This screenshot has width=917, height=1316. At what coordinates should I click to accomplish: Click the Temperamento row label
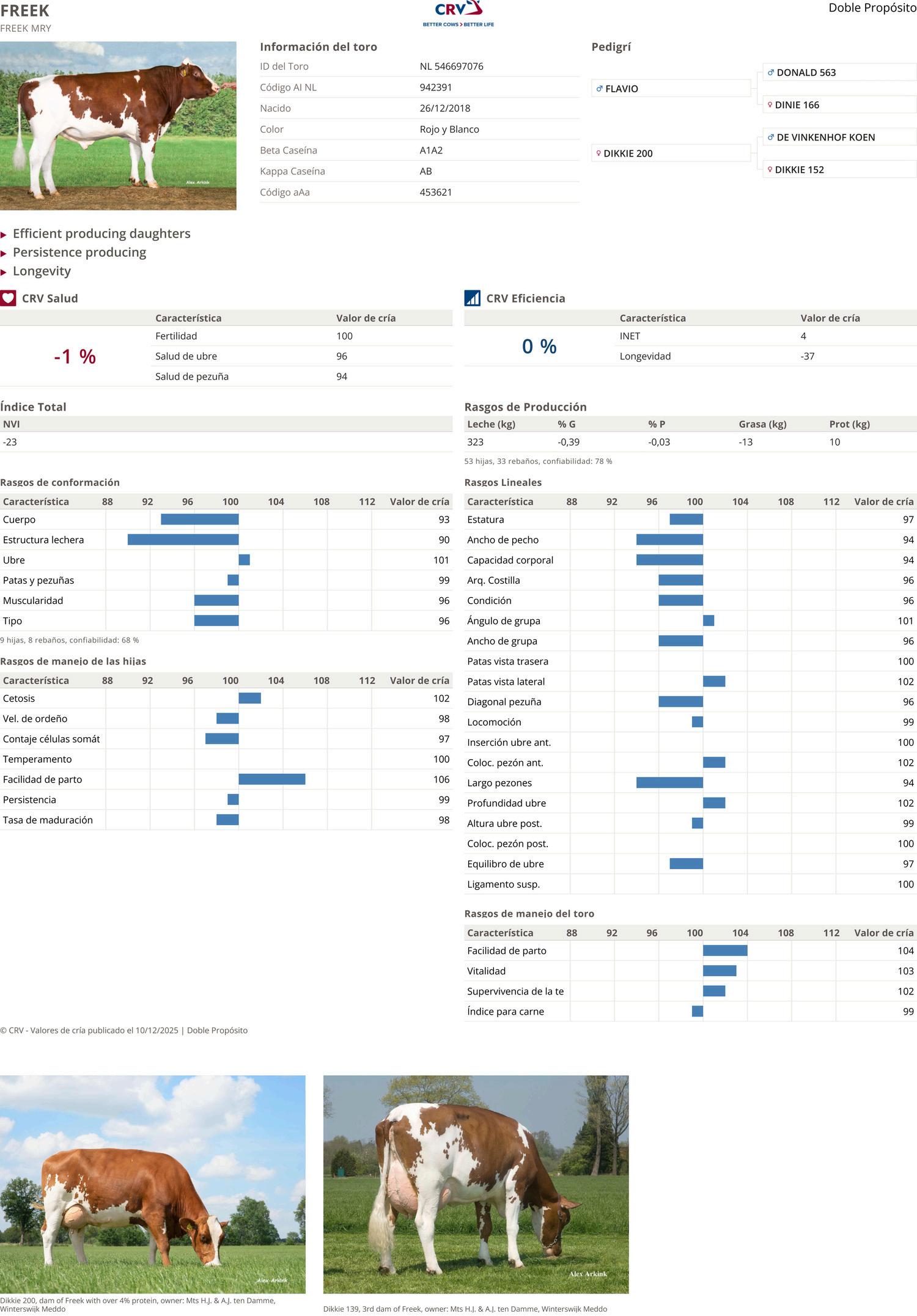point(37,759)
